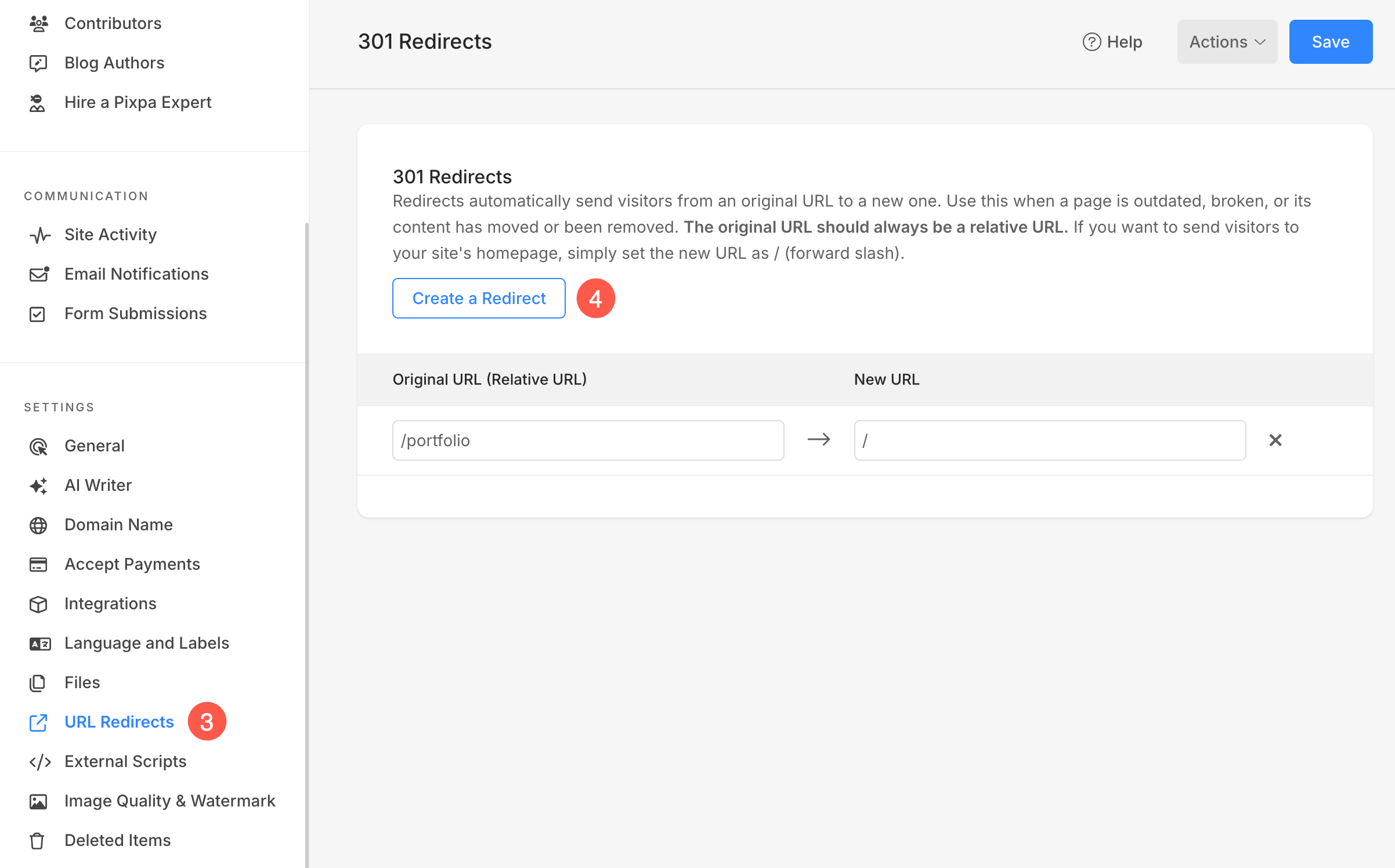
Task: Open the Files settings page
Action: pyautogui.click(x=82, y=682)
